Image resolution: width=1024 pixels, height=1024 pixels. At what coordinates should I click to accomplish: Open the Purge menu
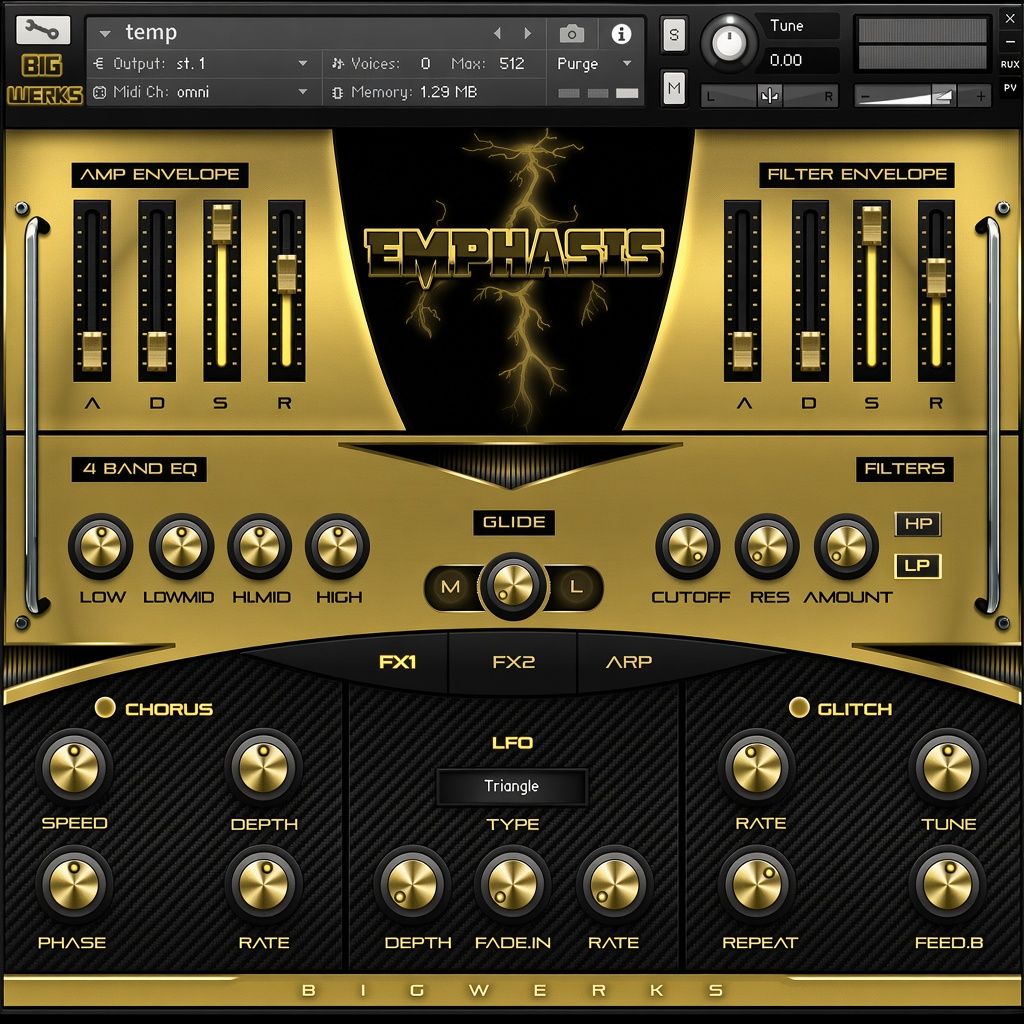pos(594,64)
